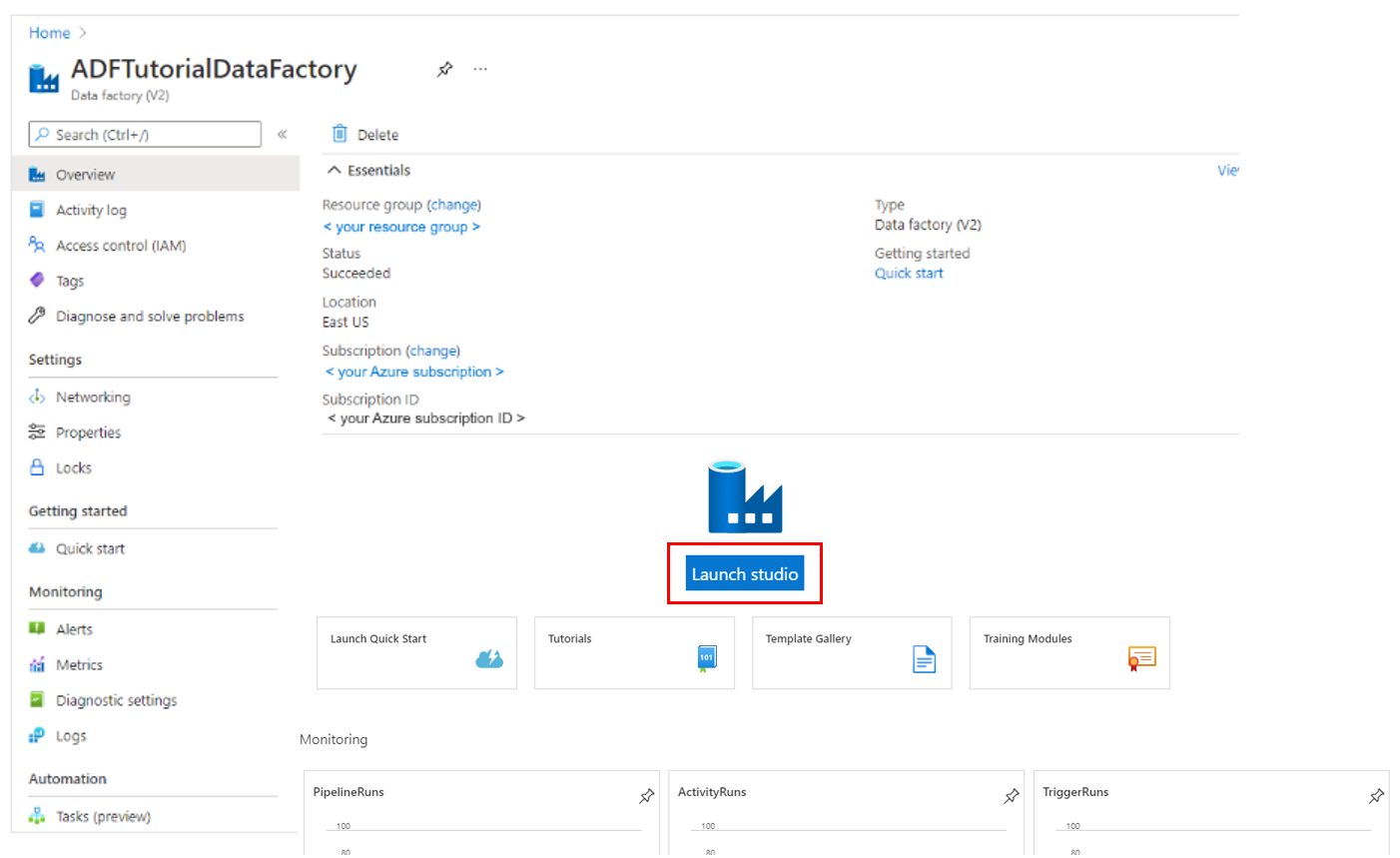Click the sidebar search box
The image size is (1400, 858).
coord(145,135)
